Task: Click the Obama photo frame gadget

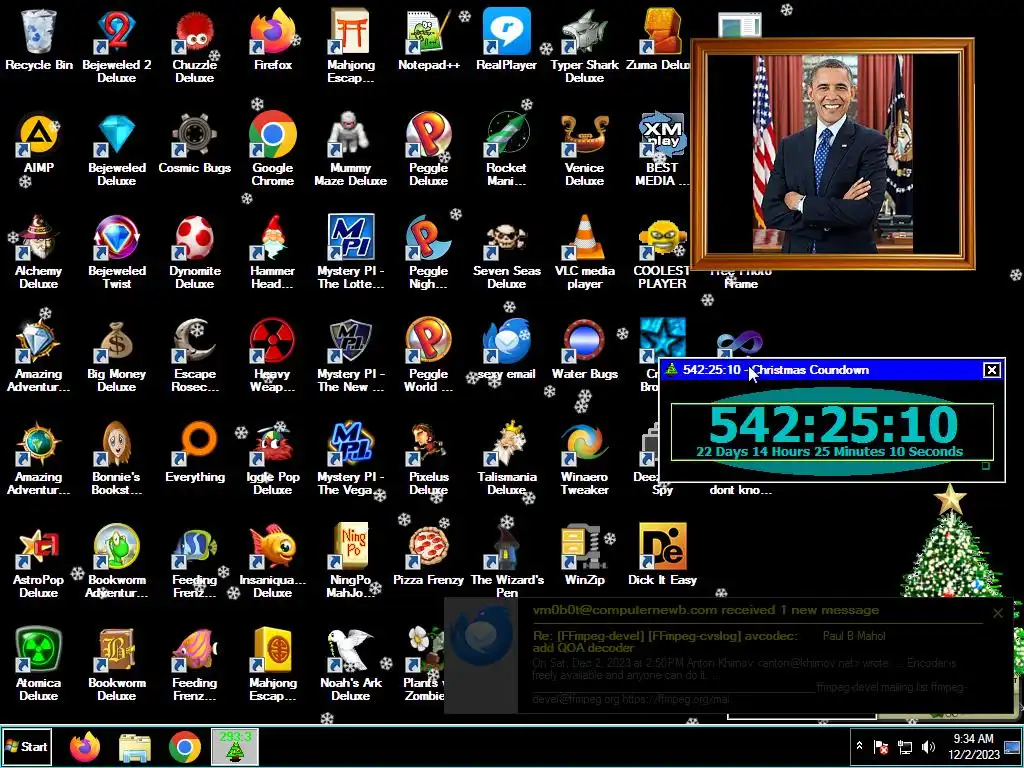Action: (833, 153)
